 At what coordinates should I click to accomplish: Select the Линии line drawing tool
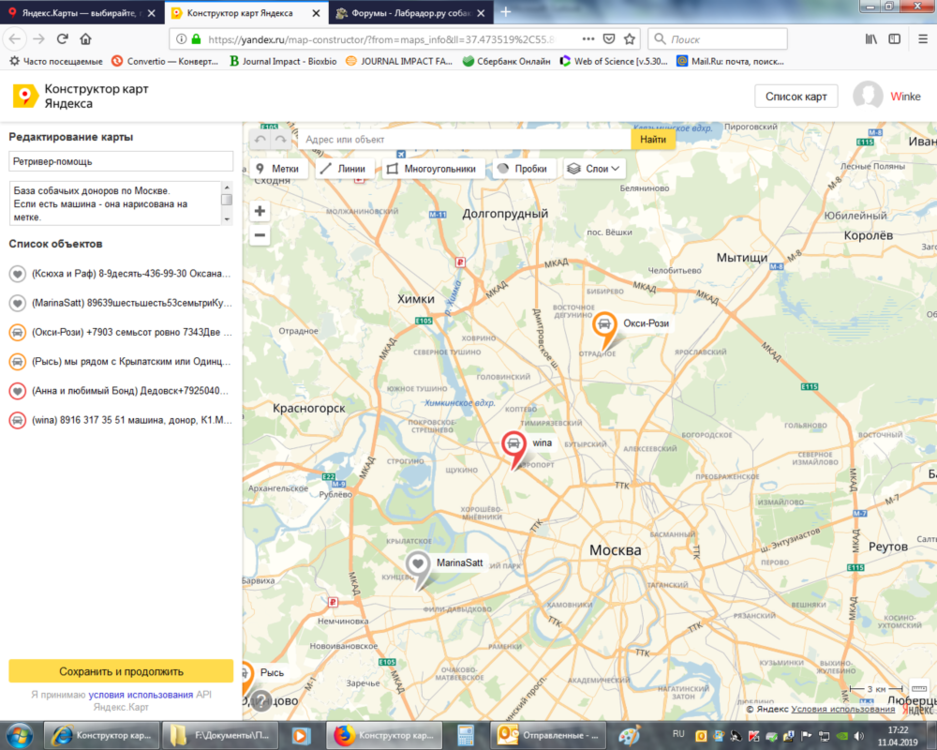pyautogui.click(x=345, y=169)
